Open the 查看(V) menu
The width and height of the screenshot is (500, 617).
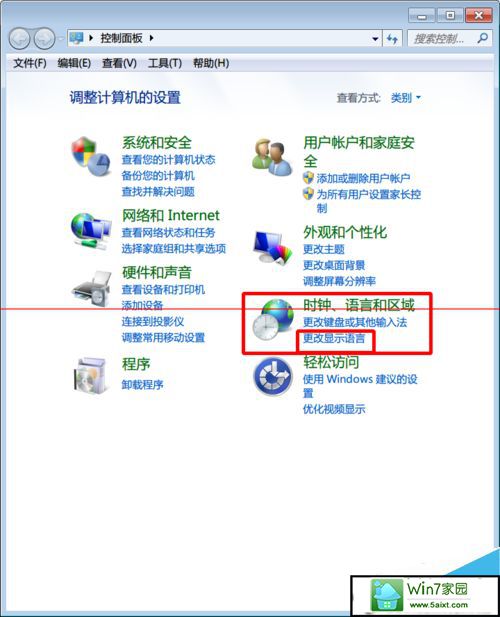pos(119,63)
